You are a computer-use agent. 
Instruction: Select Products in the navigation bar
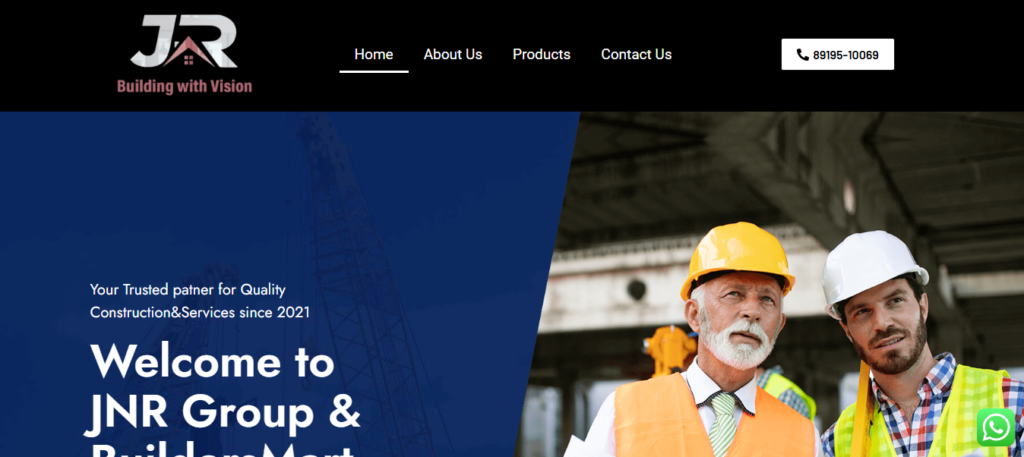[x=541, y=54]
